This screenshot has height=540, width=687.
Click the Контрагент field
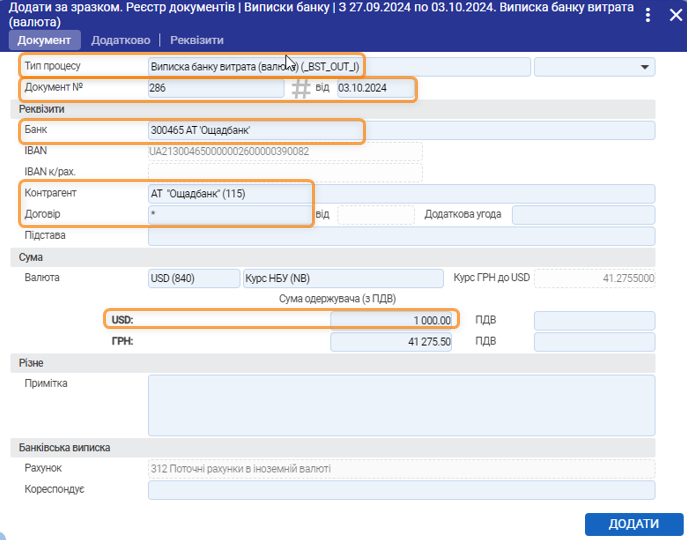click(400, 193)
